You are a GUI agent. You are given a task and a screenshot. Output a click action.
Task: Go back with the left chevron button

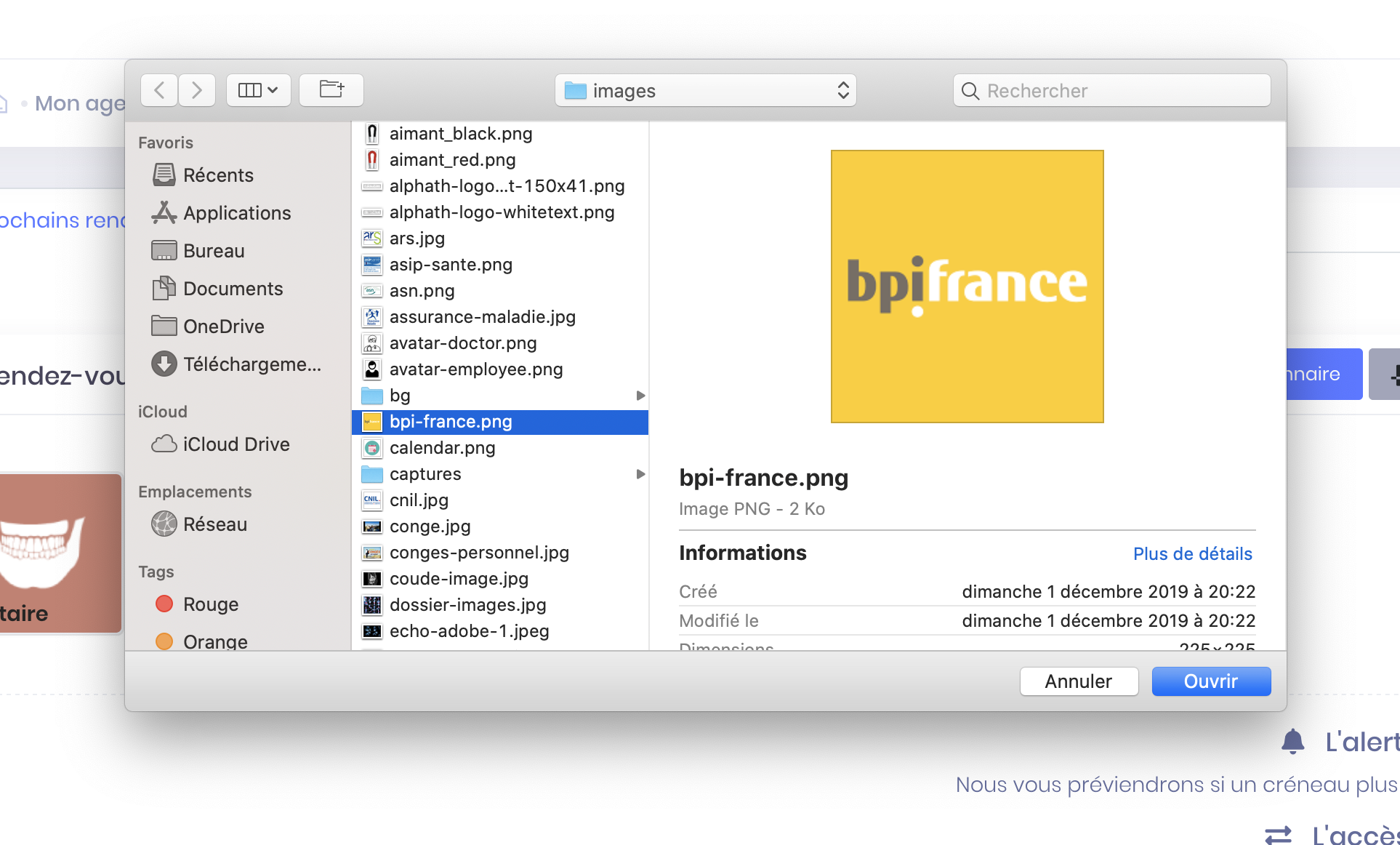pyautogui.click(x=159, y=90)
